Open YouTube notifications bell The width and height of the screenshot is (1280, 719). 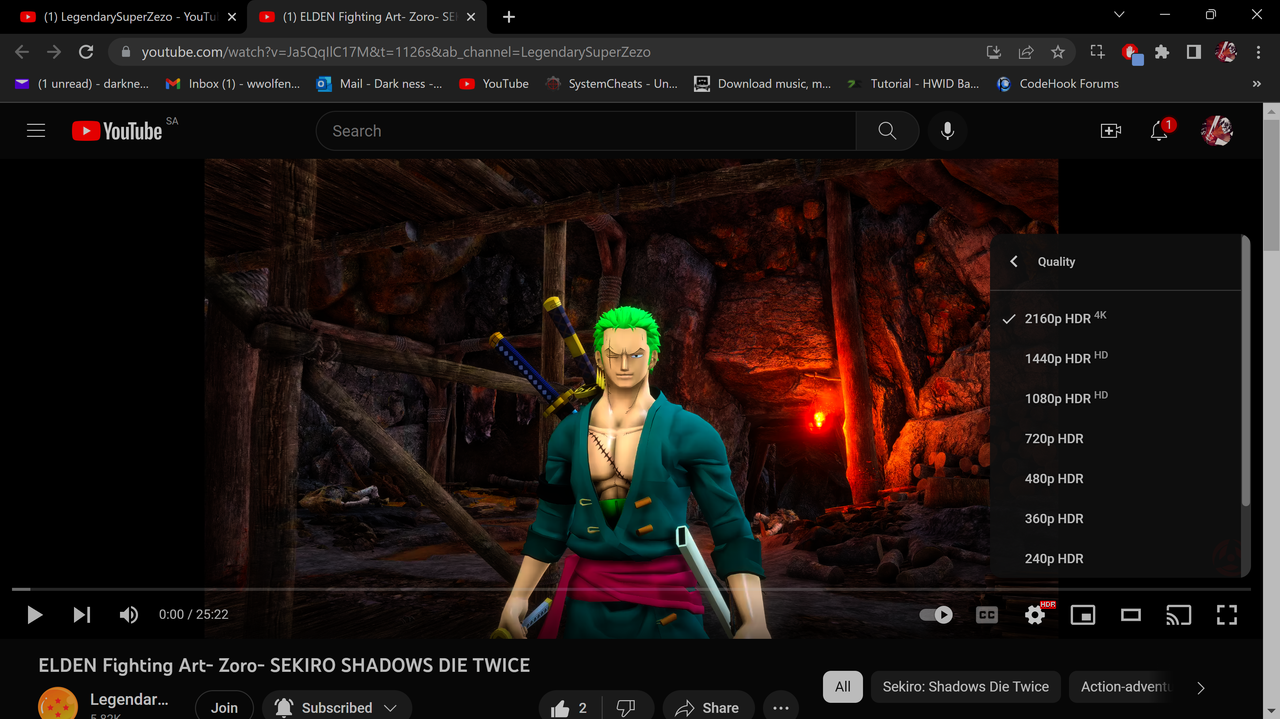tap(1160, 131)
